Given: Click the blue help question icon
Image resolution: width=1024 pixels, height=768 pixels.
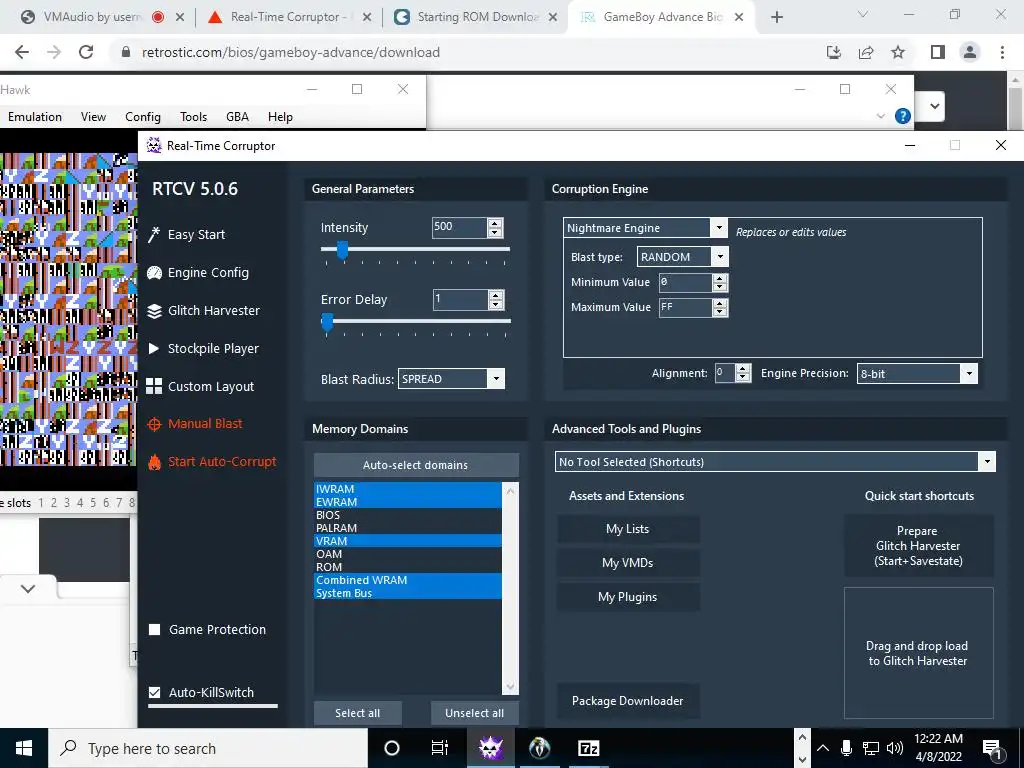Looking at the screenshot, I should pos(903,116).
